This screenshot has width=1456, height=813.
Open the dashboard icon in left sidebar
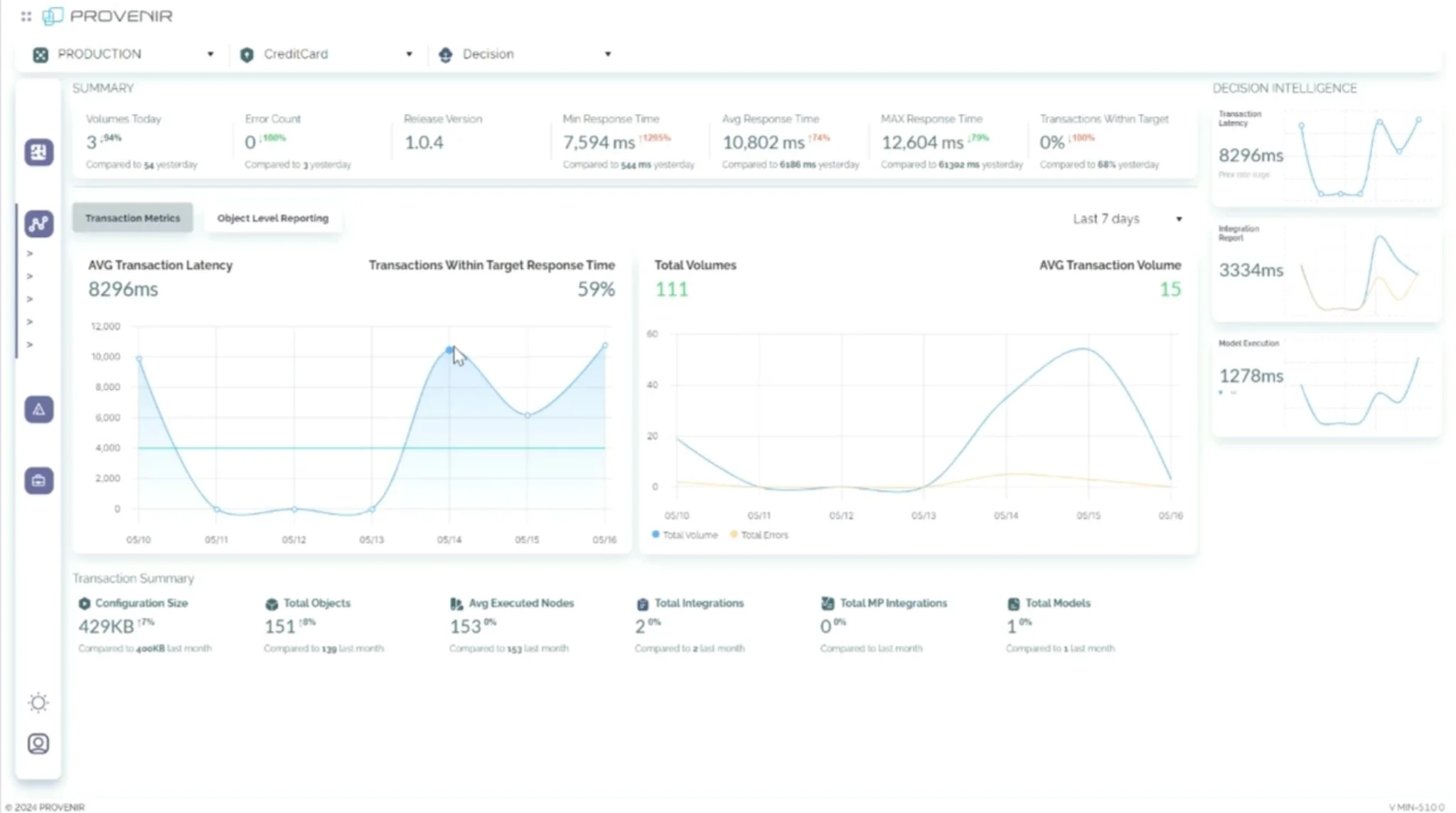(x=39, y=152)
